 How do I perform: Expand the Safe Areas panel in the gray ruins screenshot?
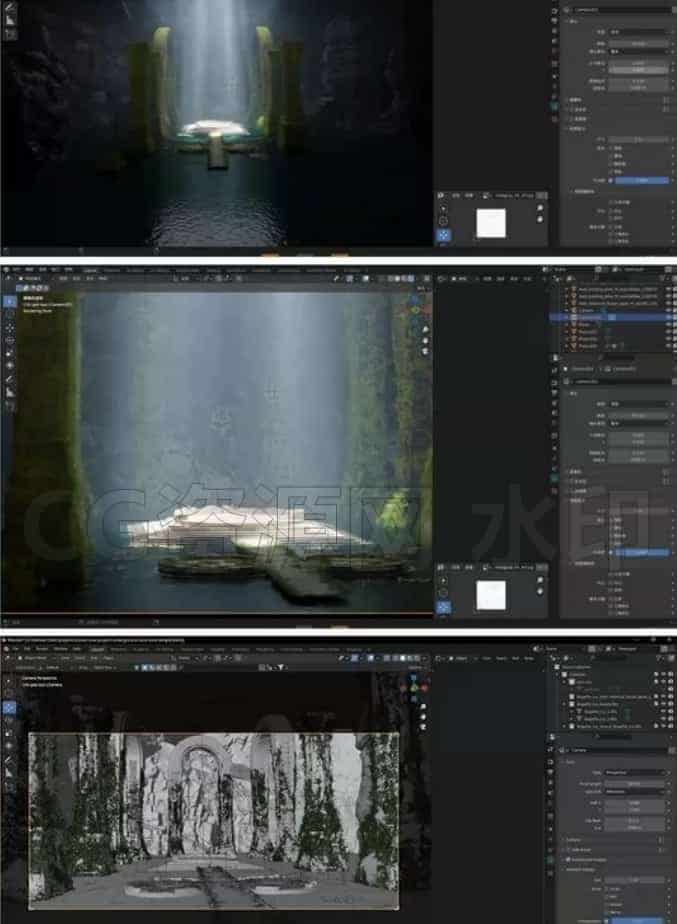click(x=580, y=850)
